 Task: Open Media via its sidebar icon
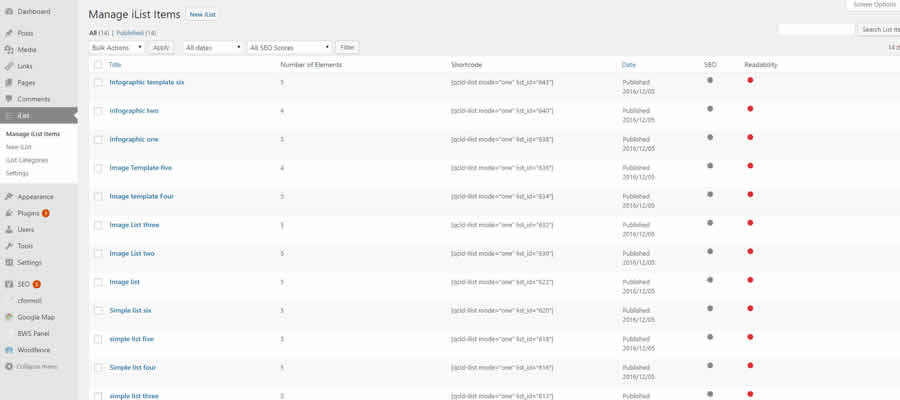click(8, 49)
